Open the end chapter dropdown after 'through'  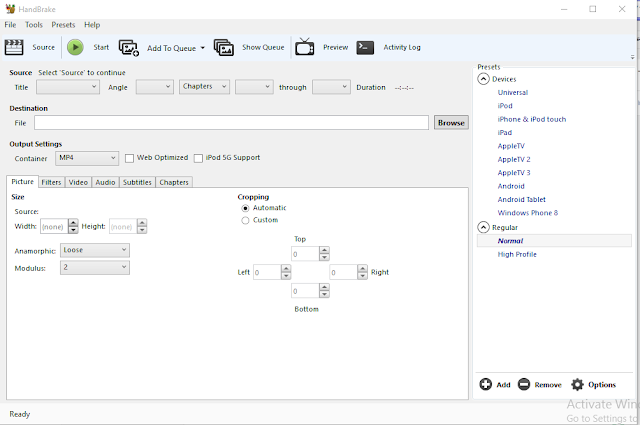pyautogui.click(x=331, y=87)
